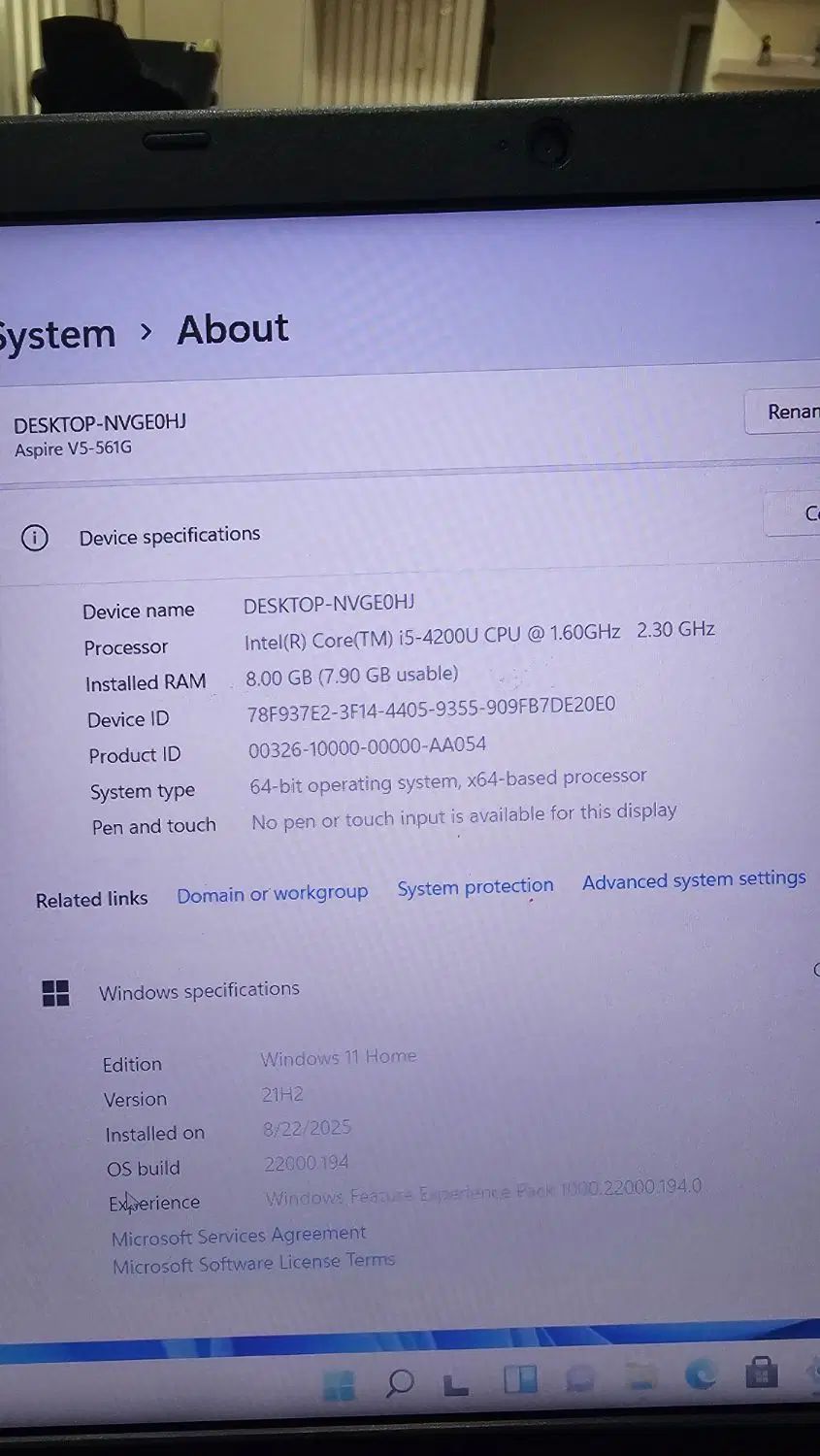Go back to System in breadcrumb

[56, 335]
